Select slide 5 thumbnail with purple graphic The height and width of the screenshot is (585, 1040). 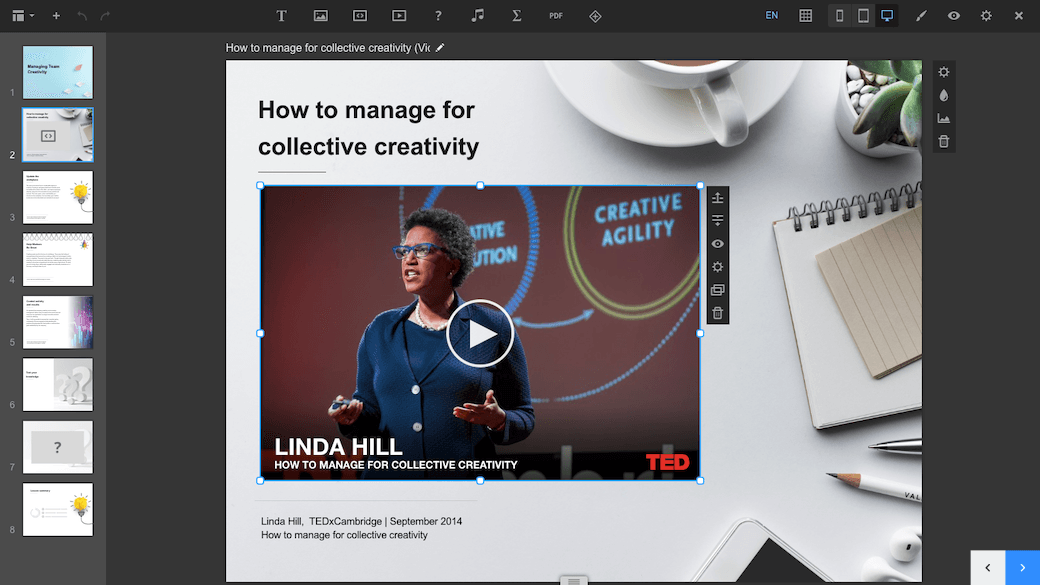point(58,322)
